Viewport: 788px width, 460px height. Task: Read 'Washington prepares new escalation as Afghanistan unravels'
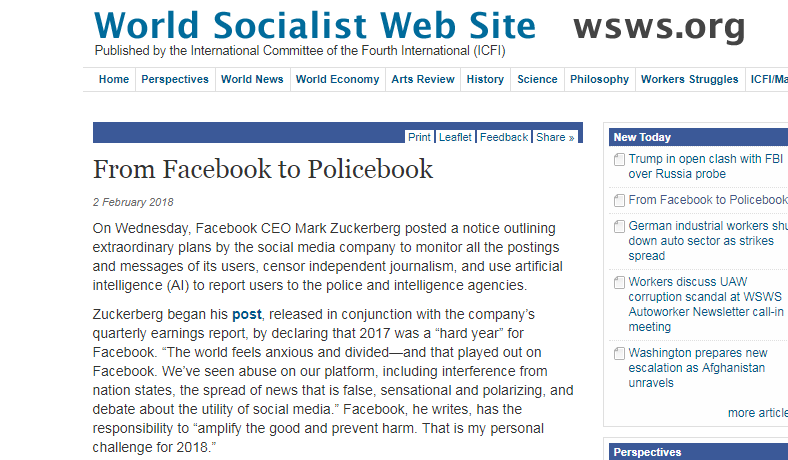click(x=698, y=367)
